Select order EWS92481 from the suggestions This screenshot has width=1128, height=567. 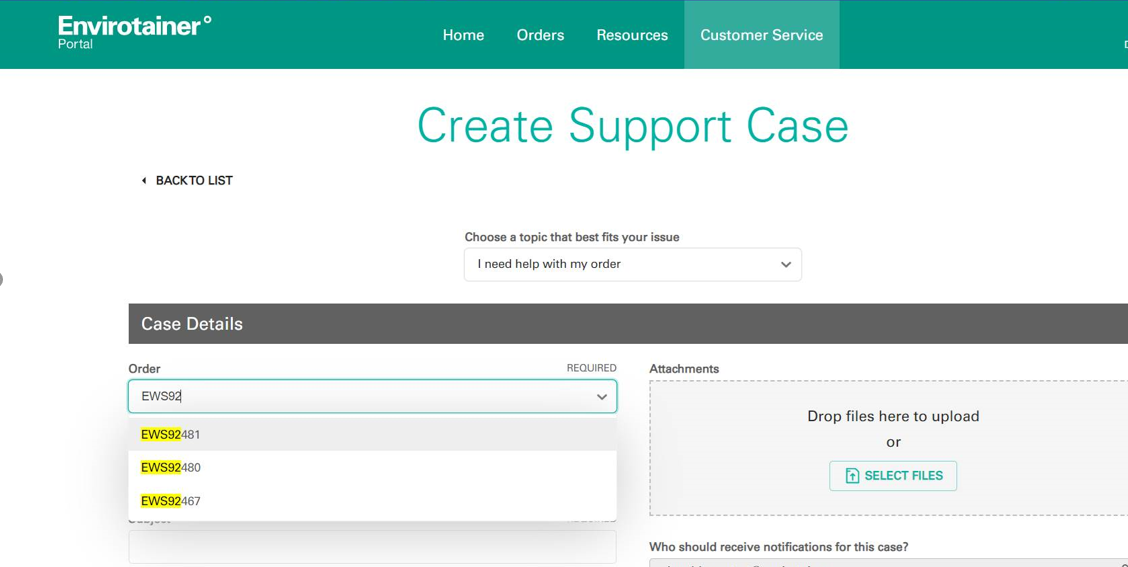(373, 435)
